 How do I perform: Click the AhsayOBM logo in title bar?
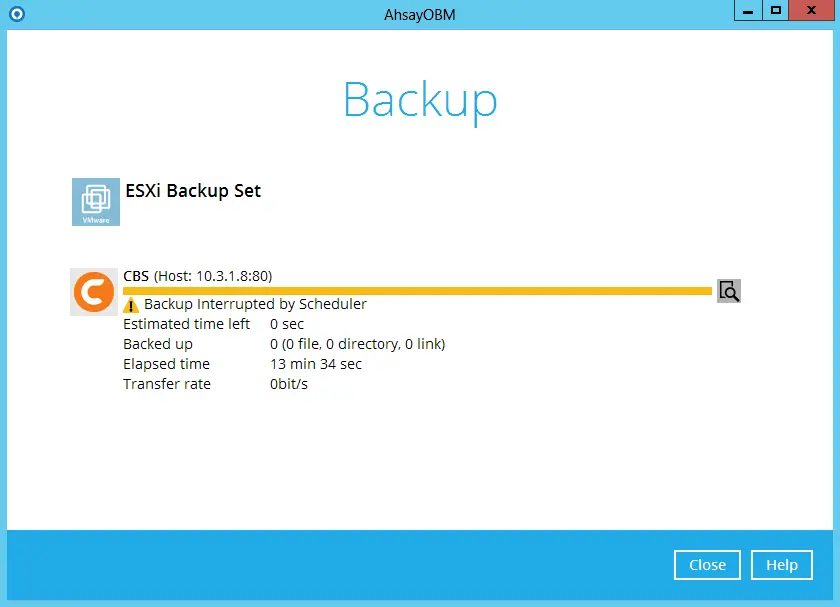point(17,14)
